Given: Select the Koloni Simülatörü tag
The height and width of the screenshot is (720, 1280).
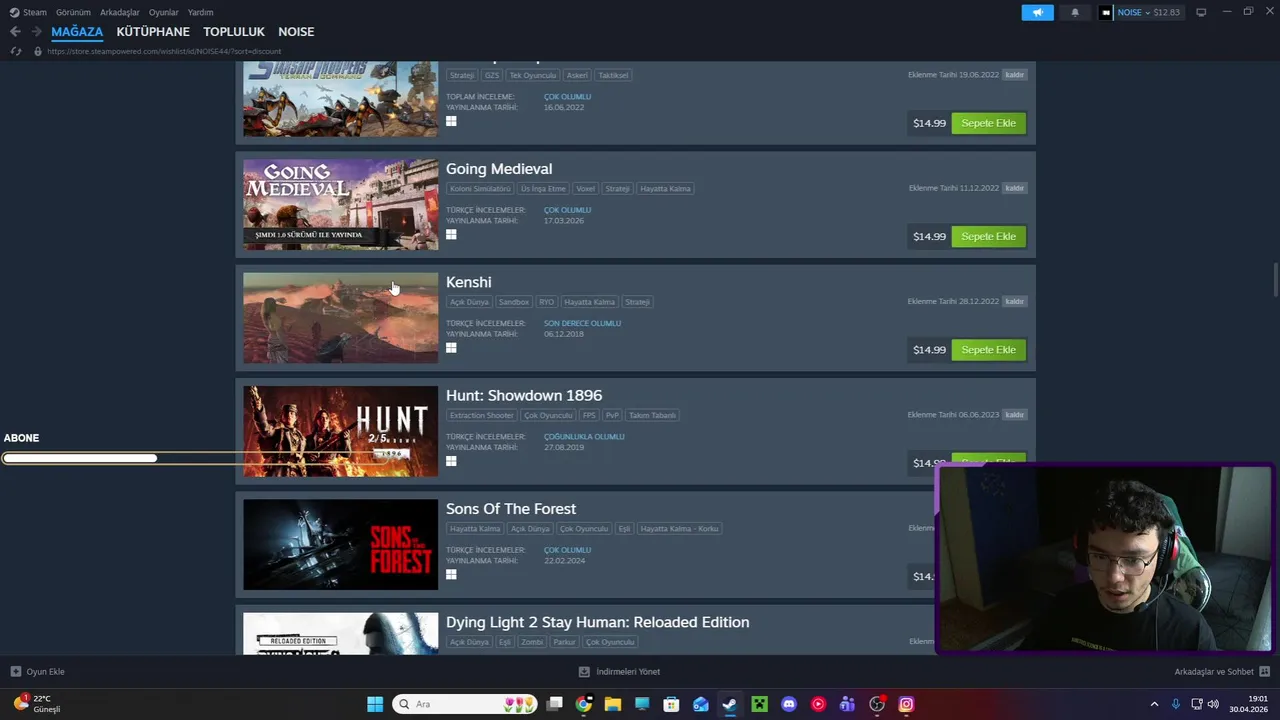Looking at the screenshot, I should pos(480,188).
